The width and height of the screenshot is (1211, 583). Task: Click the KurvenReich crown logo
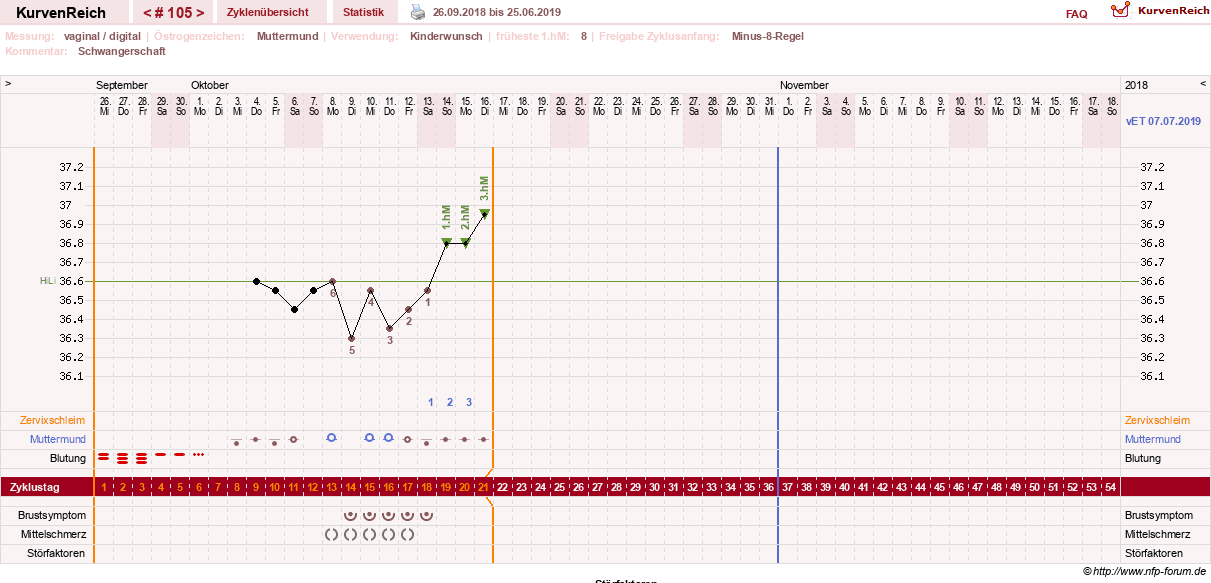pyautogui.click(x=1122, y=10)
